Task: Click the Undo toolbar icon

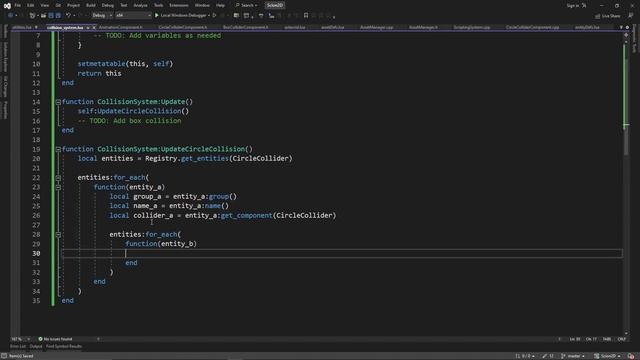Action: 68,16
